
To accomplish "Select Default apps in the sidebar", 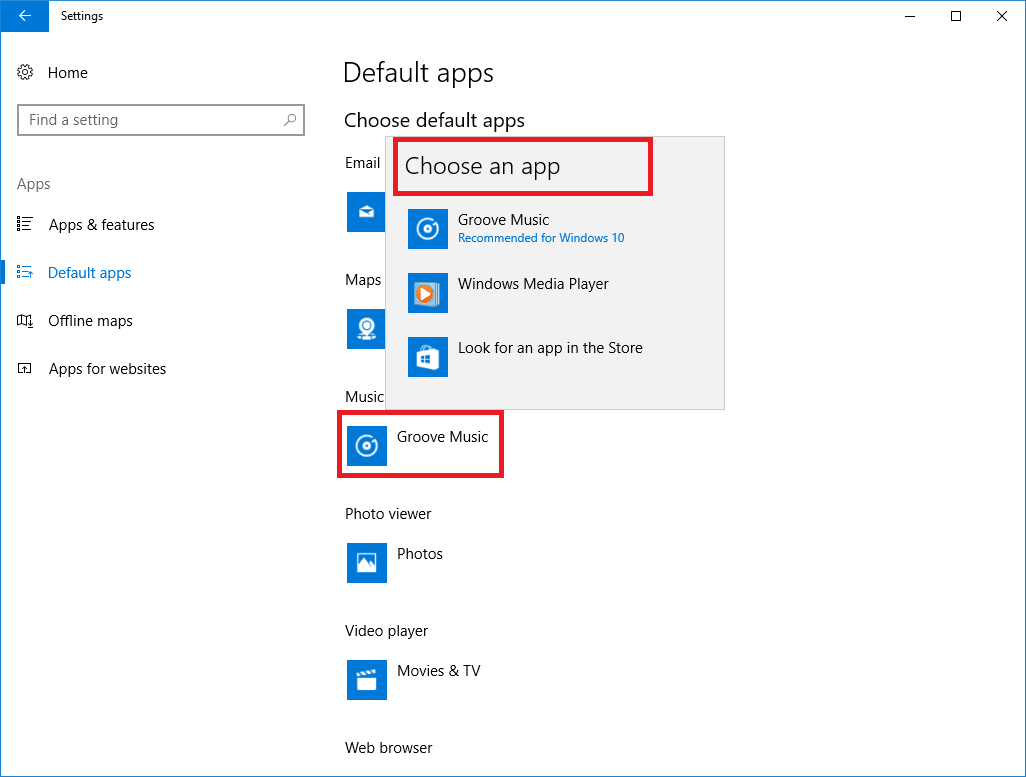I will (x=89, y=272).
